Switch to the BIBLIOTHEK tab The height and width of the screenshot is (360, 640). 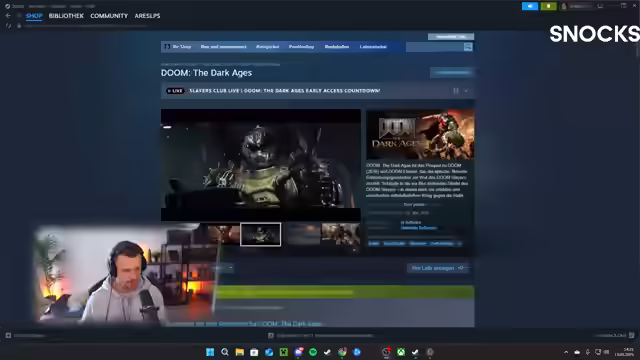(x=66, y=16)
